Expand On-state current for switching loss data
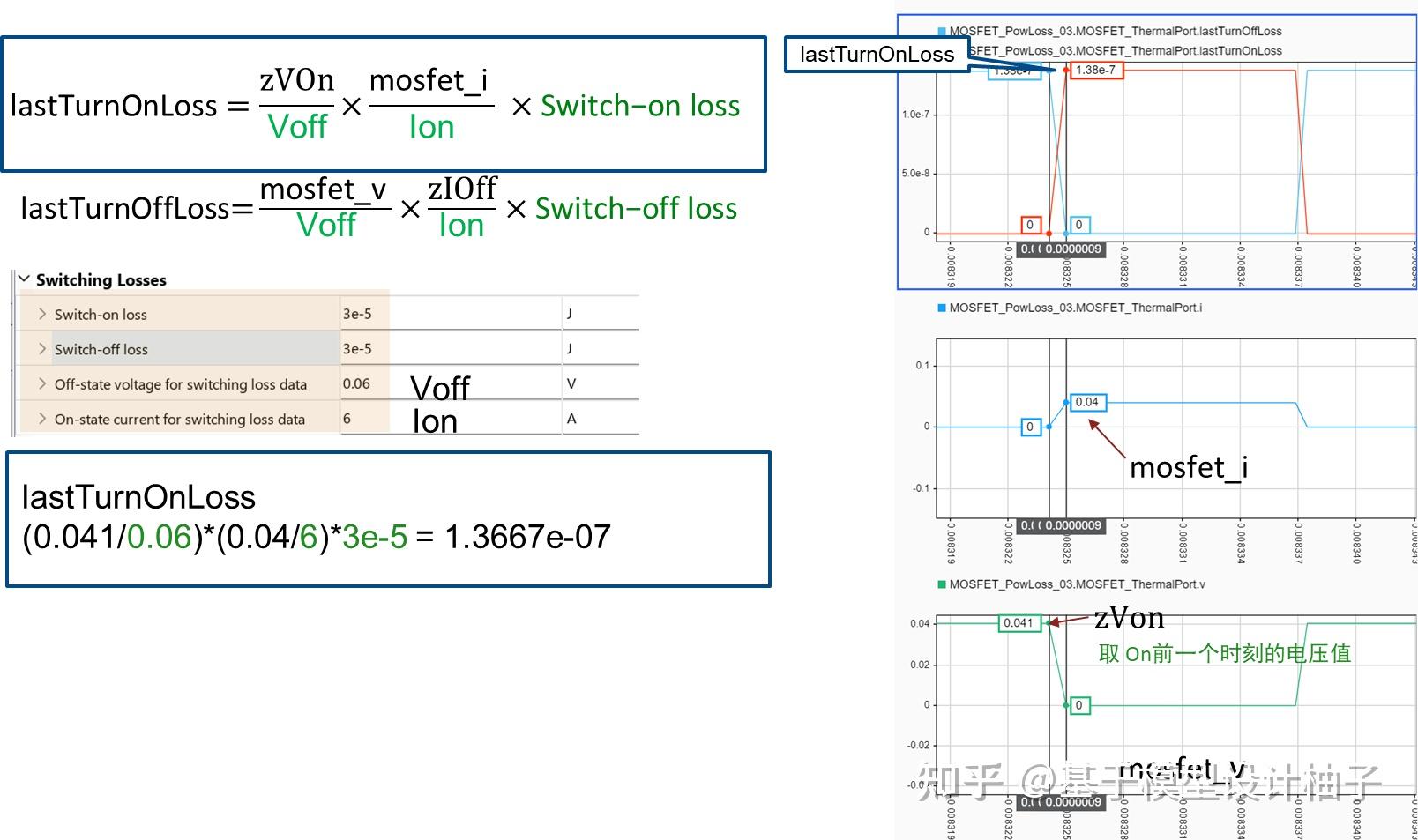This screenshot has width=1418, height=840. tap(42, 420)
